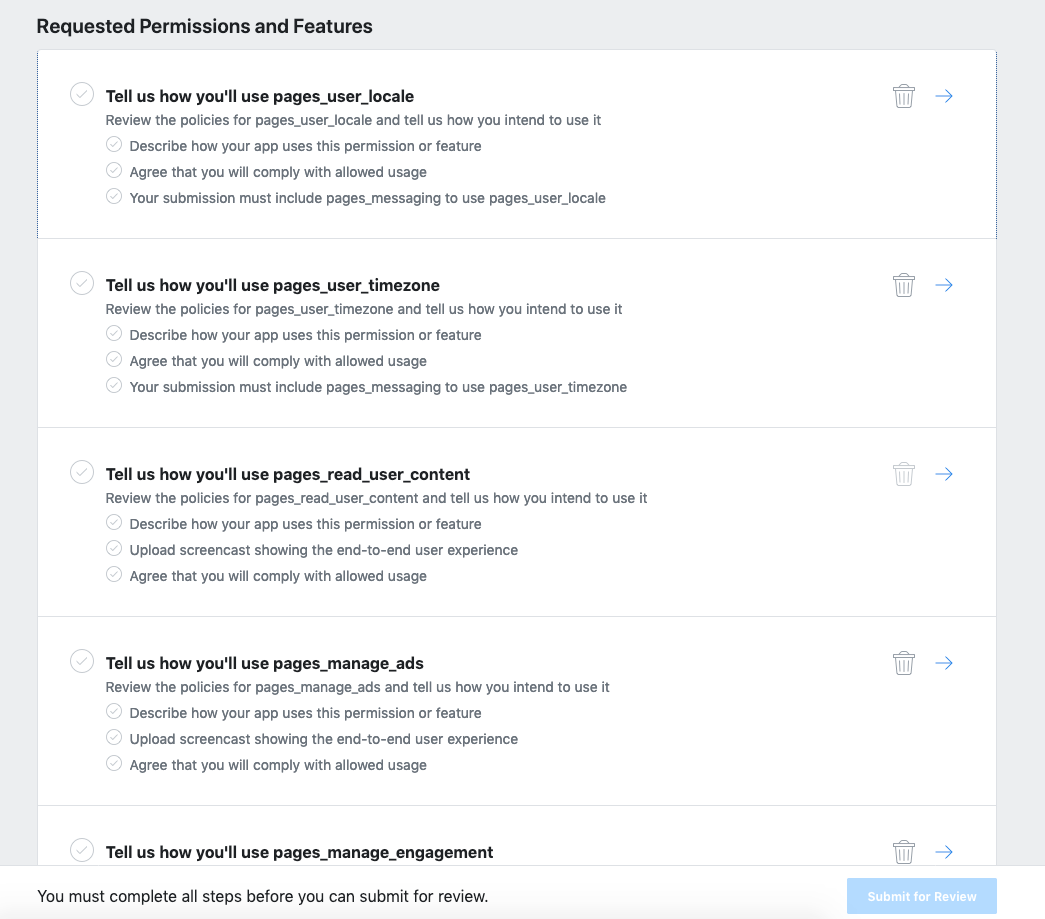Open pages_manage_ads details with arrow
The image size is (1045, 919).
(944, 663)
